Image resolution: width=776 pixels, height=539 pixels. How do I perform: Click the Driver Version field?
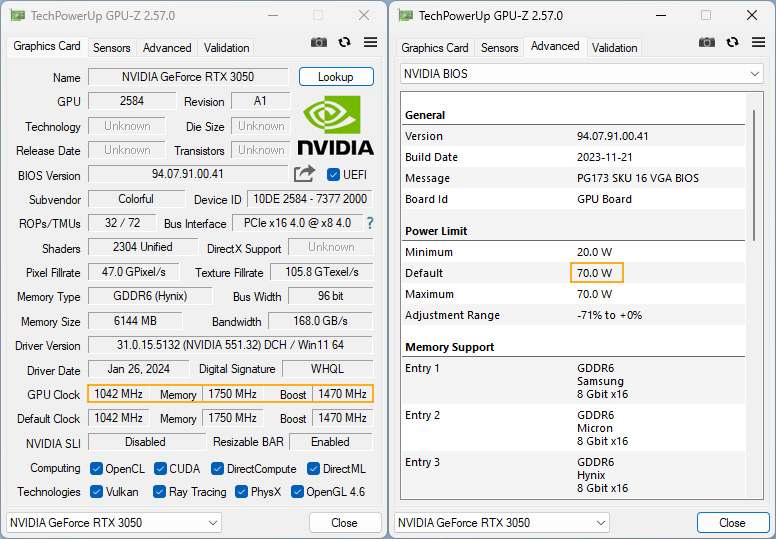click(x=230, y=345)
